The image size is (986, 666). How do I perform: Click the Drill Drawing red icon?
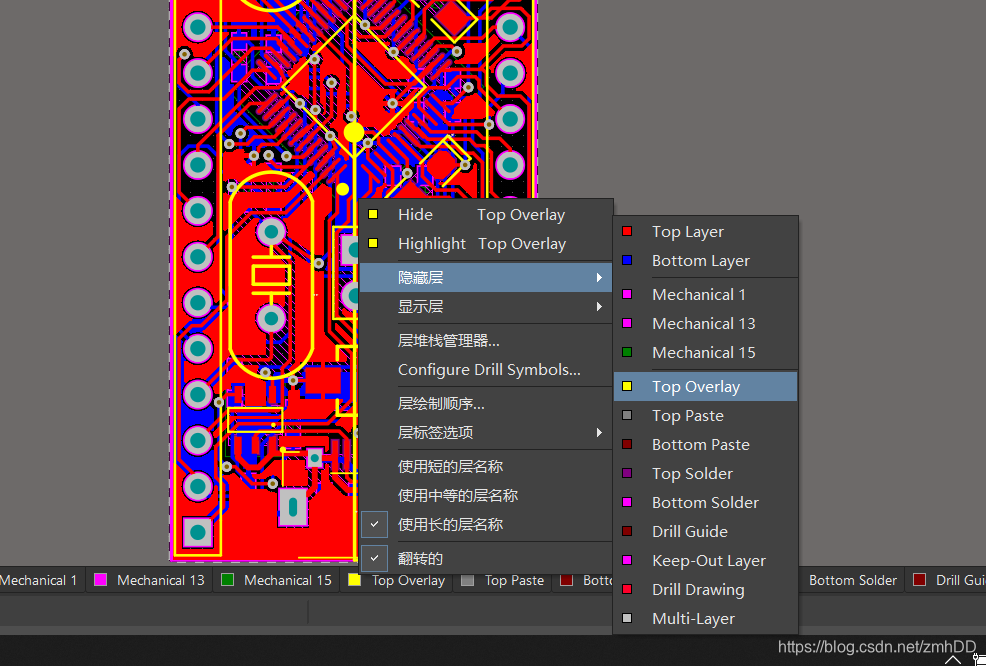tap(627, 589)
